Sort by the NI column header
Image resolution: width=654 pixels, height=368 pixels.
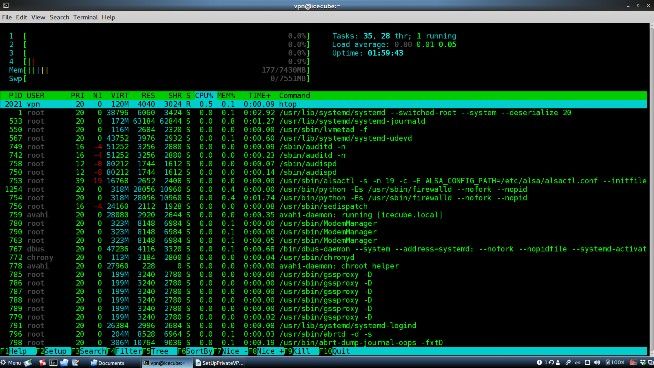pos(97,96)
